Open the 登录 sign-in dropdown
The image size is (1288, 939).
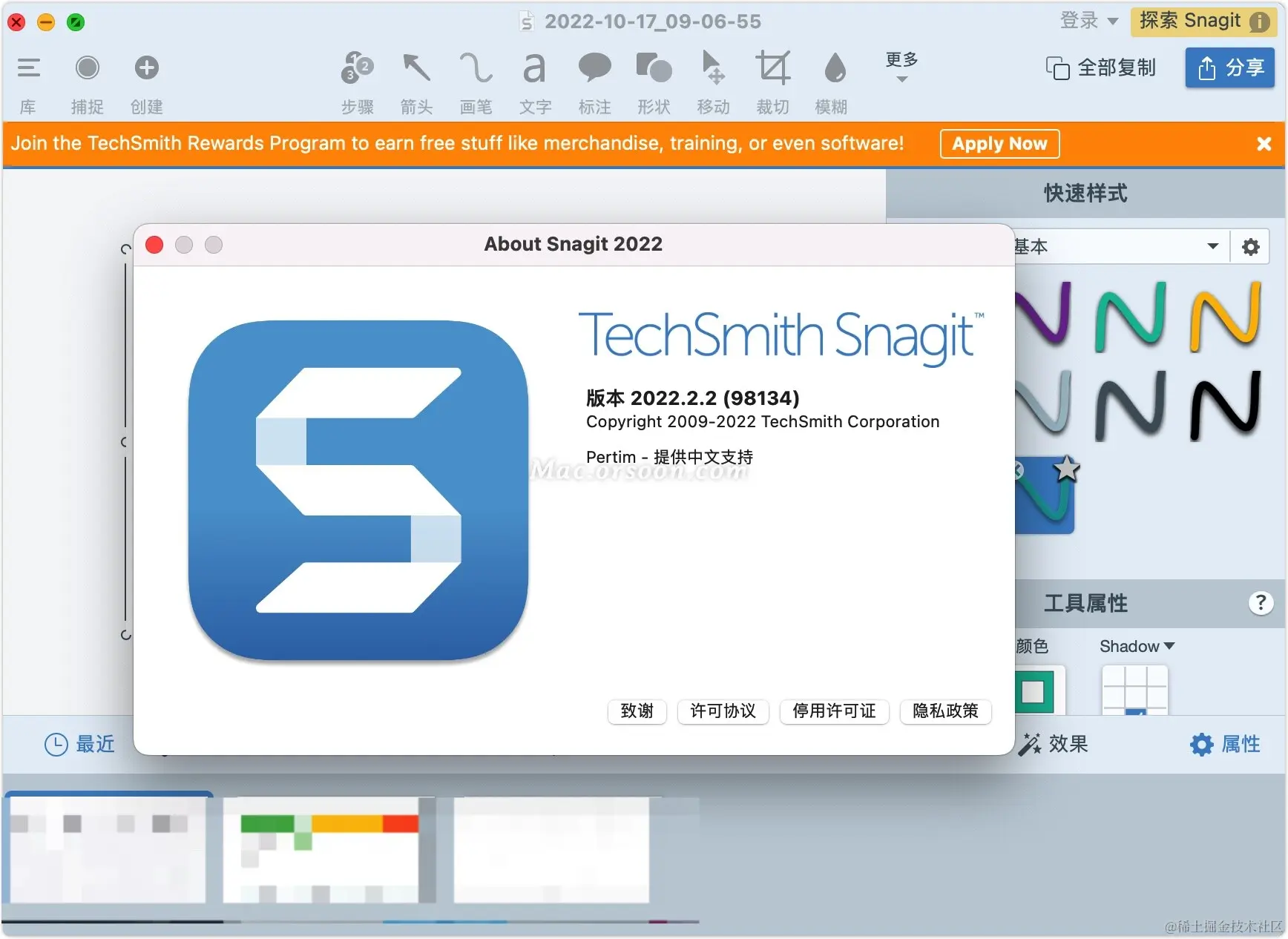coord(1088,21)
